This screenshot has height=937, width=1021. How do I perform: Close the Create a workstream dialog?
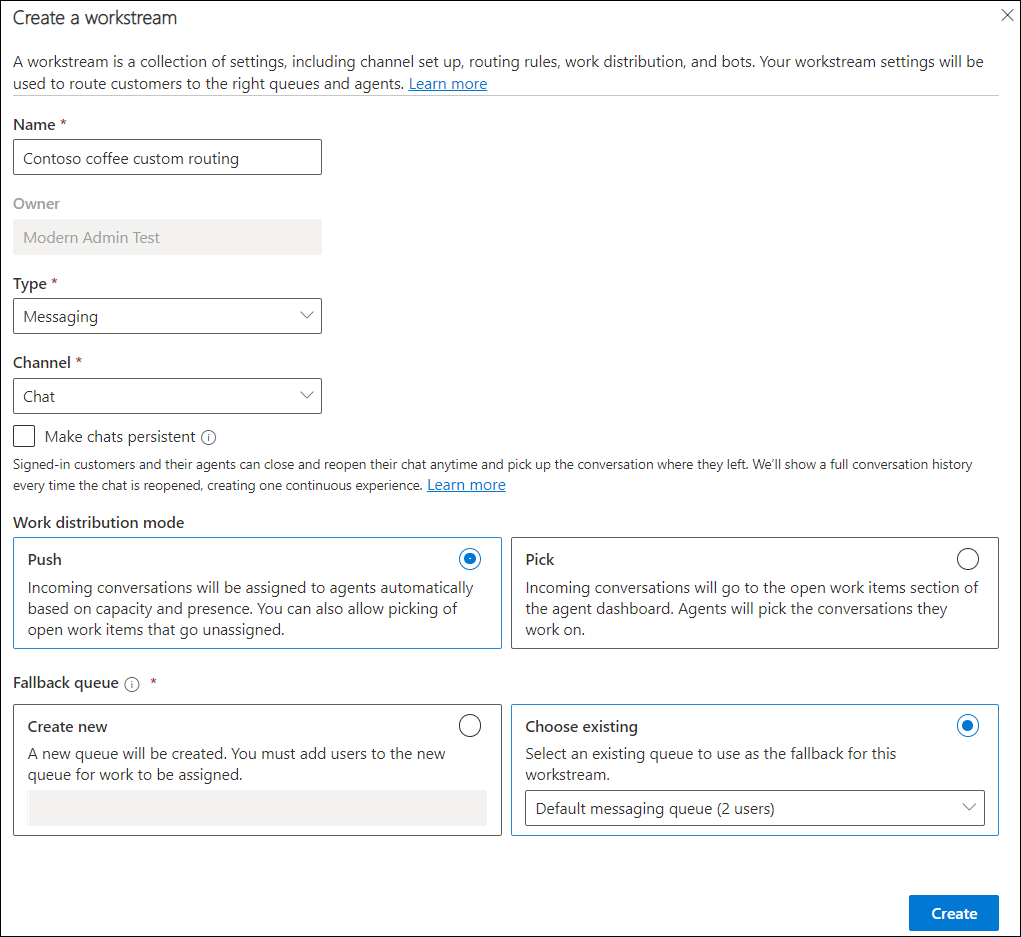coord(1007,15)
